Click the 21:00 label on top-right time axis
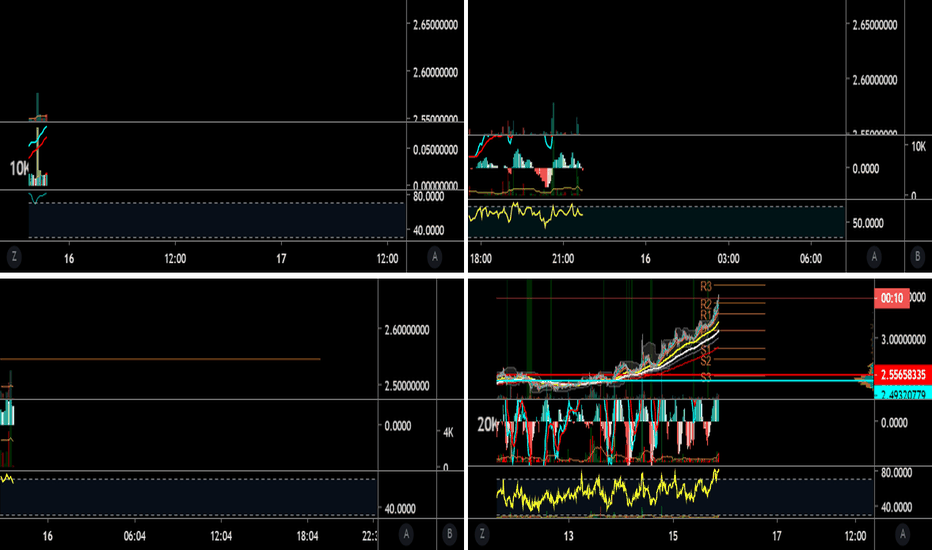Screen dimensions: 932x550 (563, 259)
